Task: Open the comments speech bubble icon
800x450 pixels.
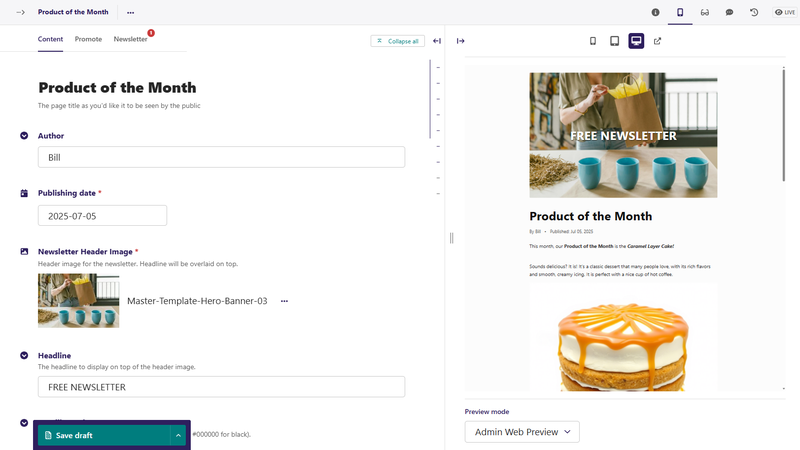Action: point(729,12)
